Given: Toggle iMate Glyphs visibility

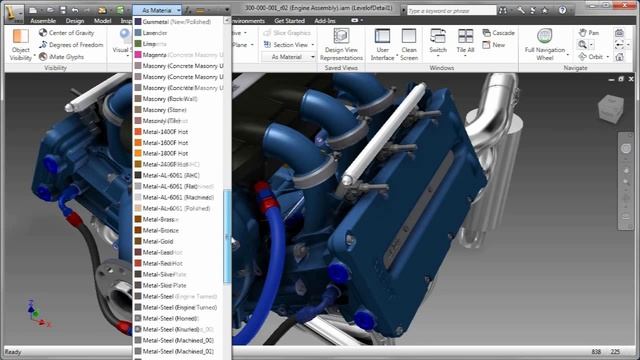Looking at the screenshot, I should click(x=62, y=57).
